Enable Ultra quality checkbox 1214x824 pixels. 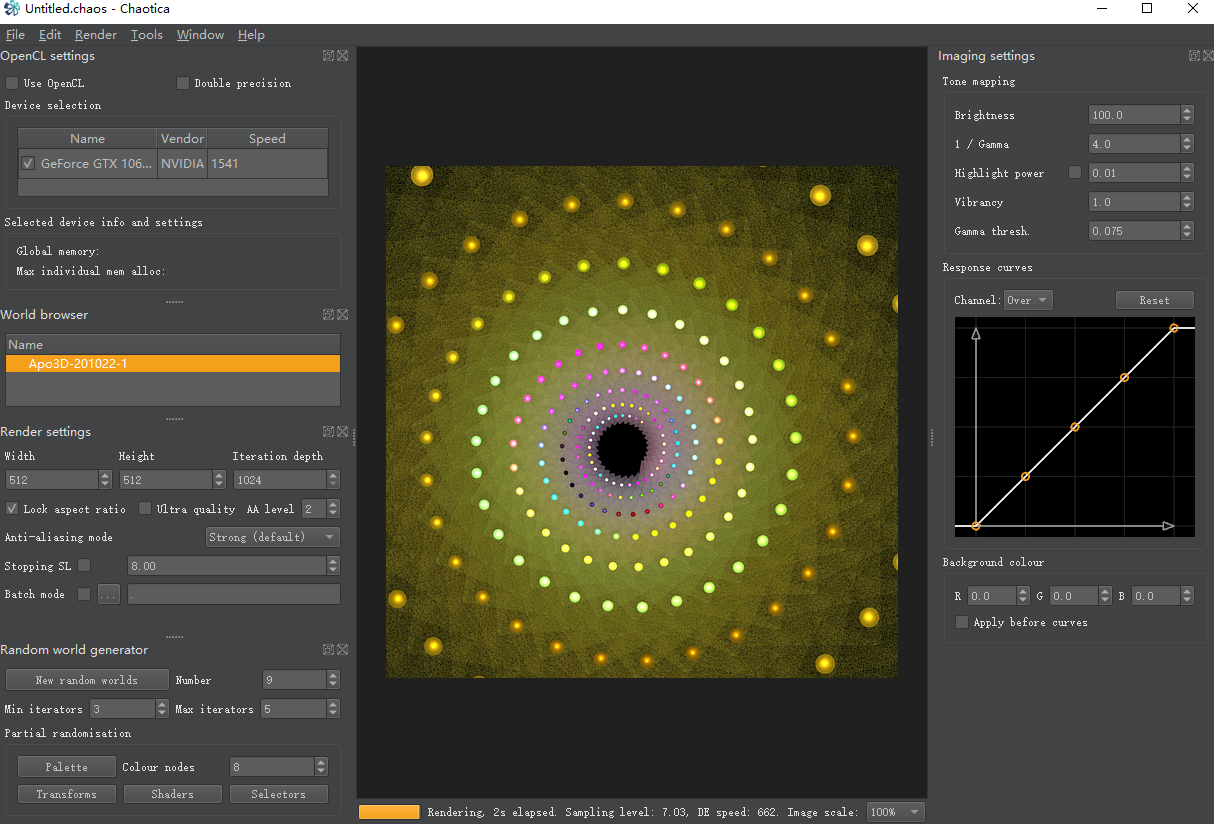(x=145, y=509)
